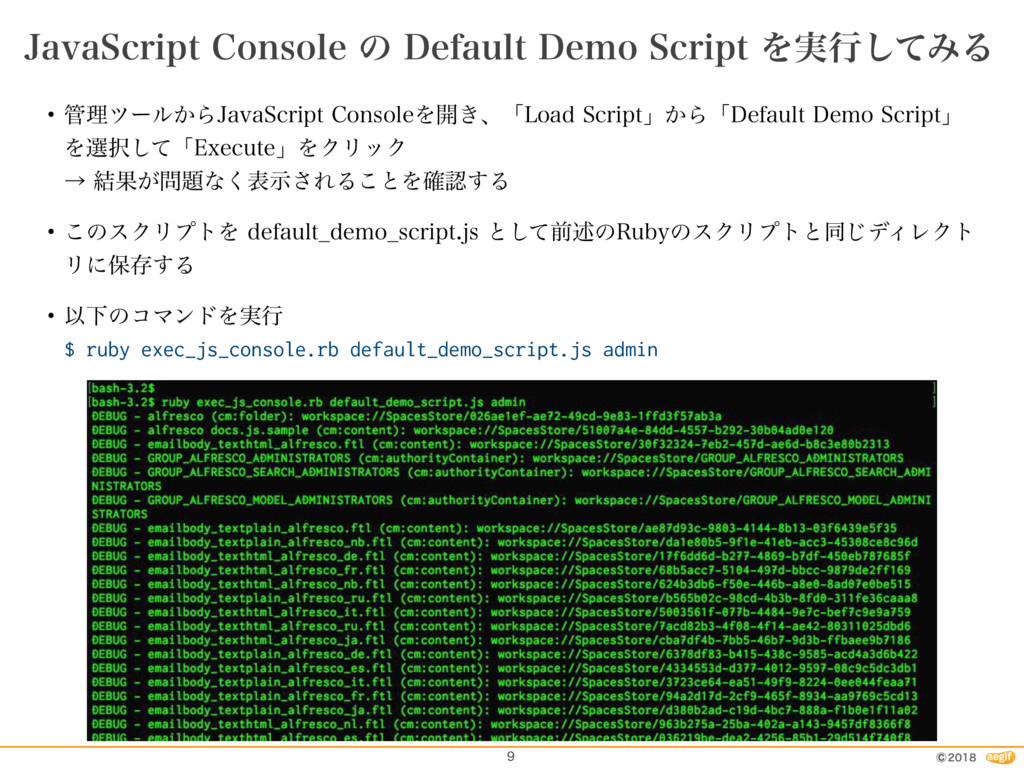Click the slide page number '9'
Image resolution: width=1024 pixels, height=768 pixels.
(511, 756)
